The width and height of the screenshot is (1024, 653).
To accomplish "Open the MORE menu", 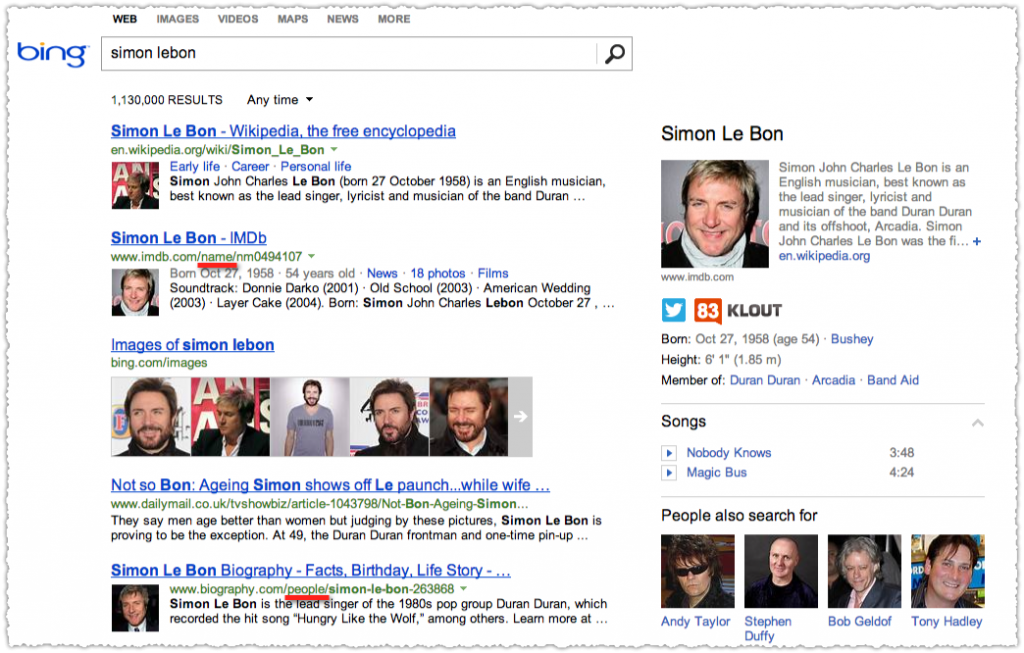I will (394, 19).
